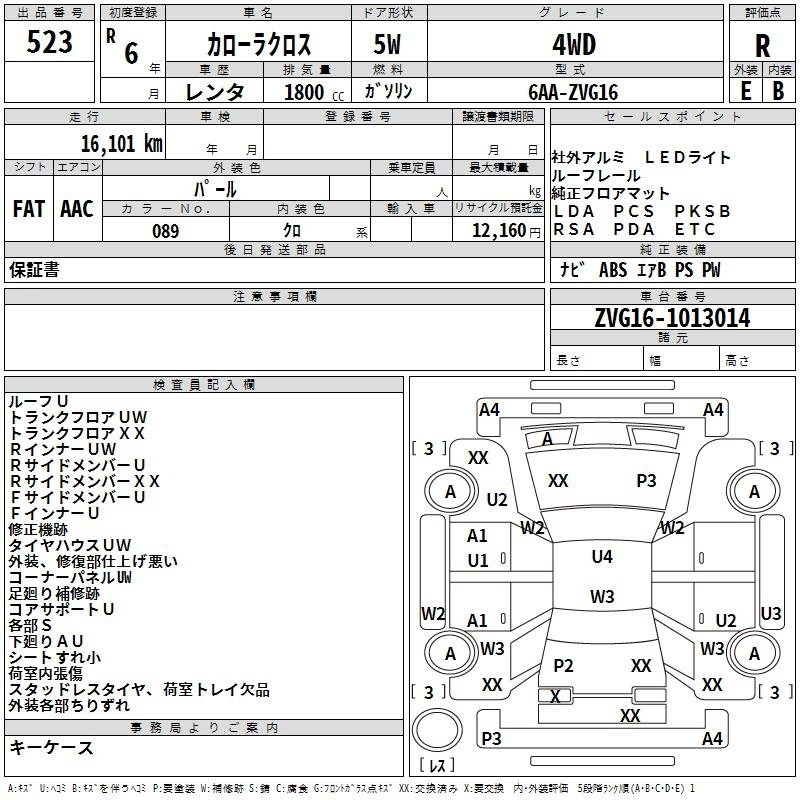Image resolution: width=800 pixels, height=800 pixels.
Task: Click the inspector note 外装各部ちりずれ
Action: coord(69,706)
